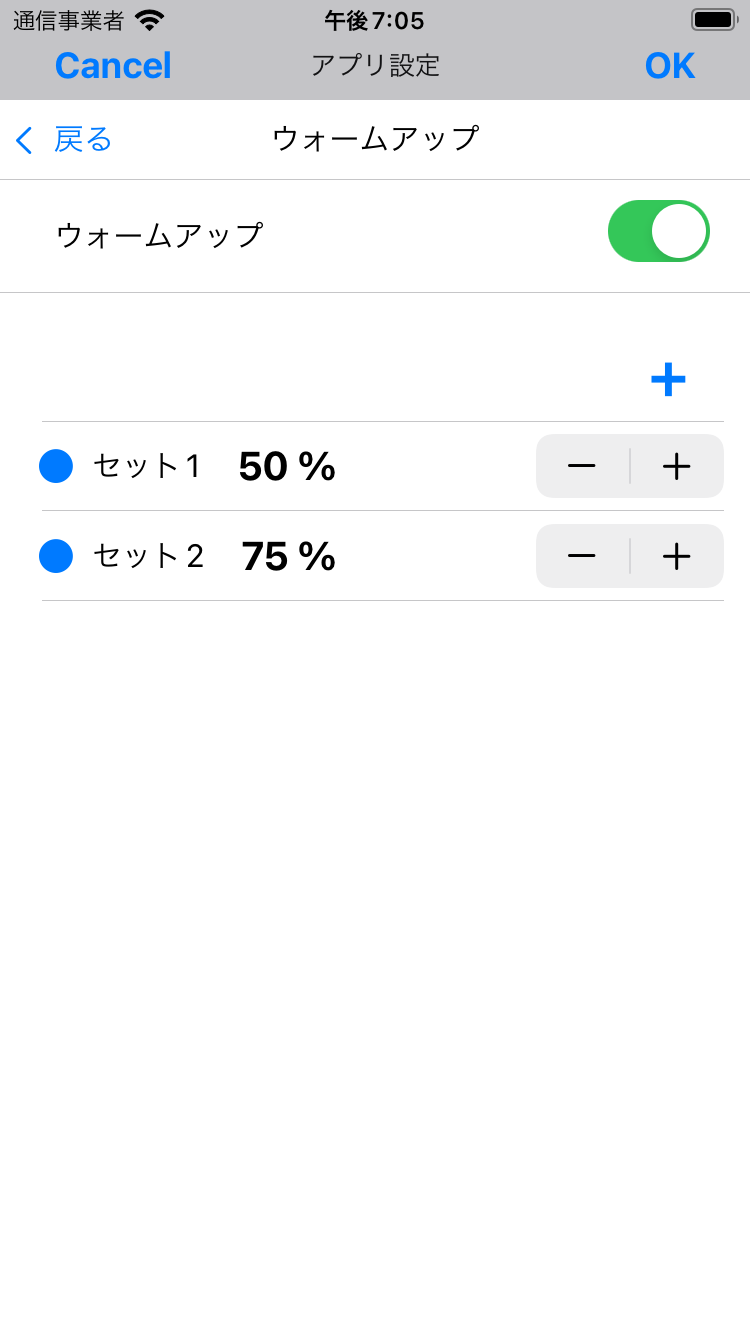
Task: Tap the blue dot beside セット1
Action: pos(56,466)
